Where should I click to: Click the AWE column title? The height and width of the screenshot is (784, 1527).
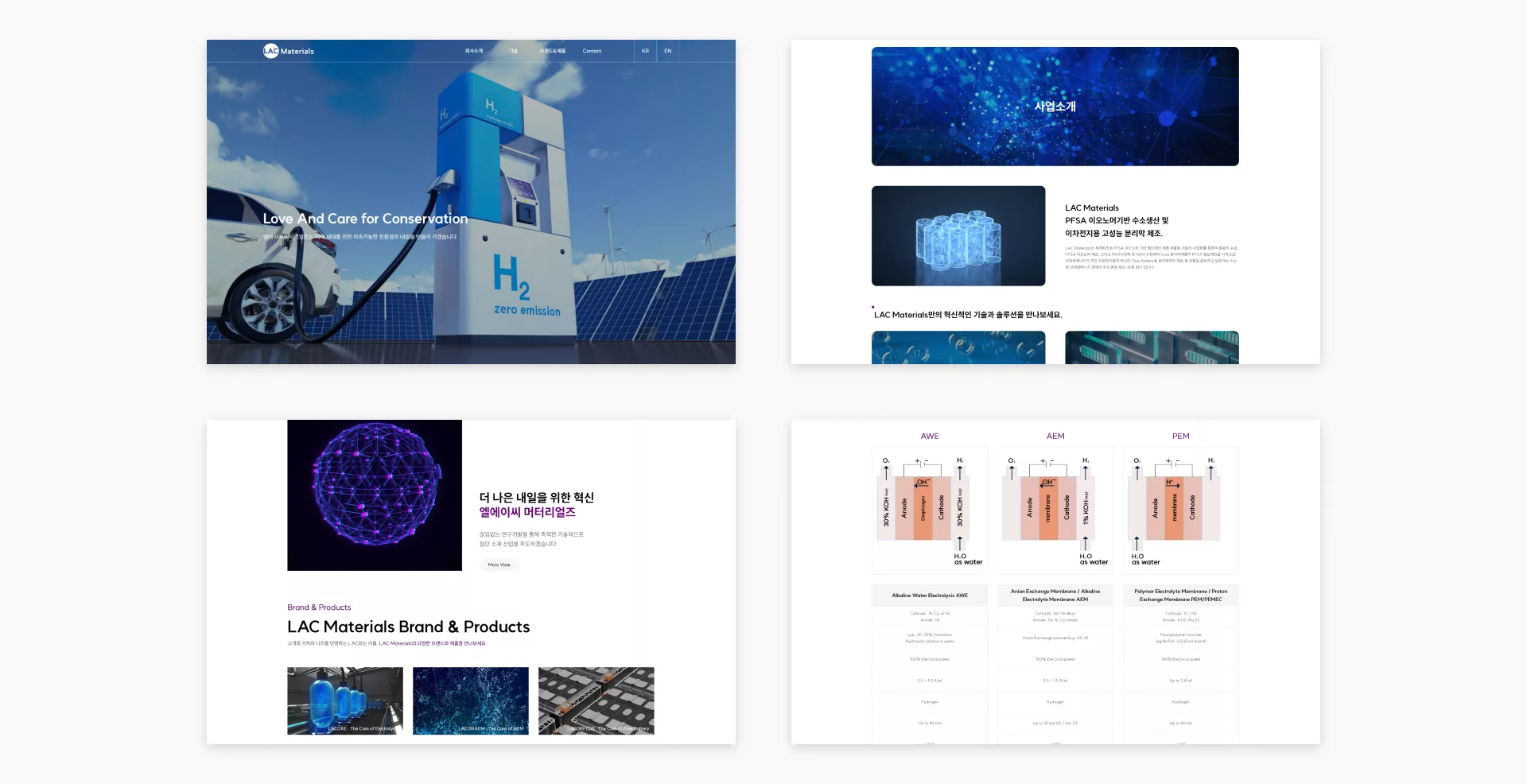[x=930, y=437]
